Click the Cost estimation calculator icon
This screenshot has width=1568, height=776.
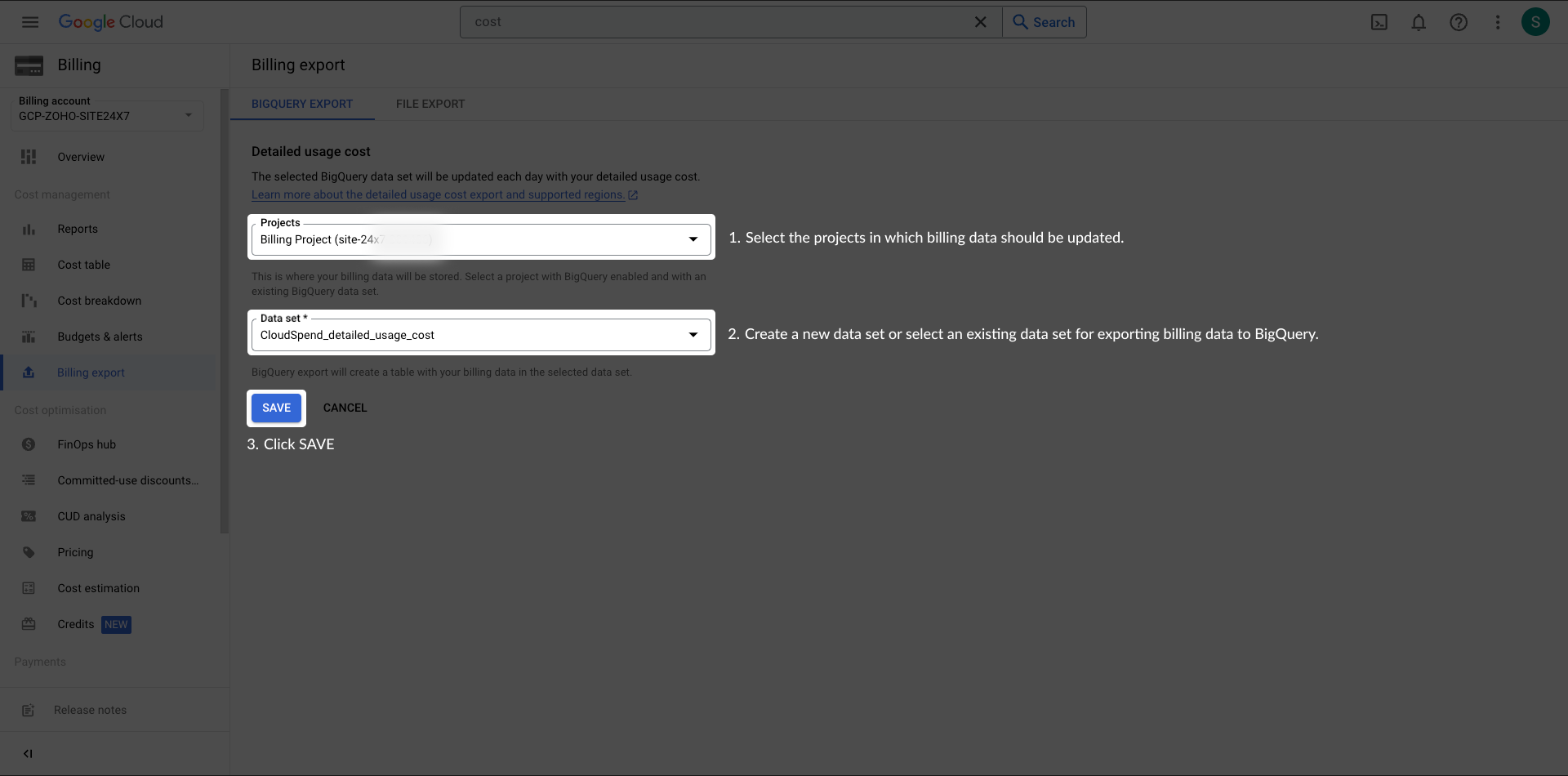pos(29,588)
